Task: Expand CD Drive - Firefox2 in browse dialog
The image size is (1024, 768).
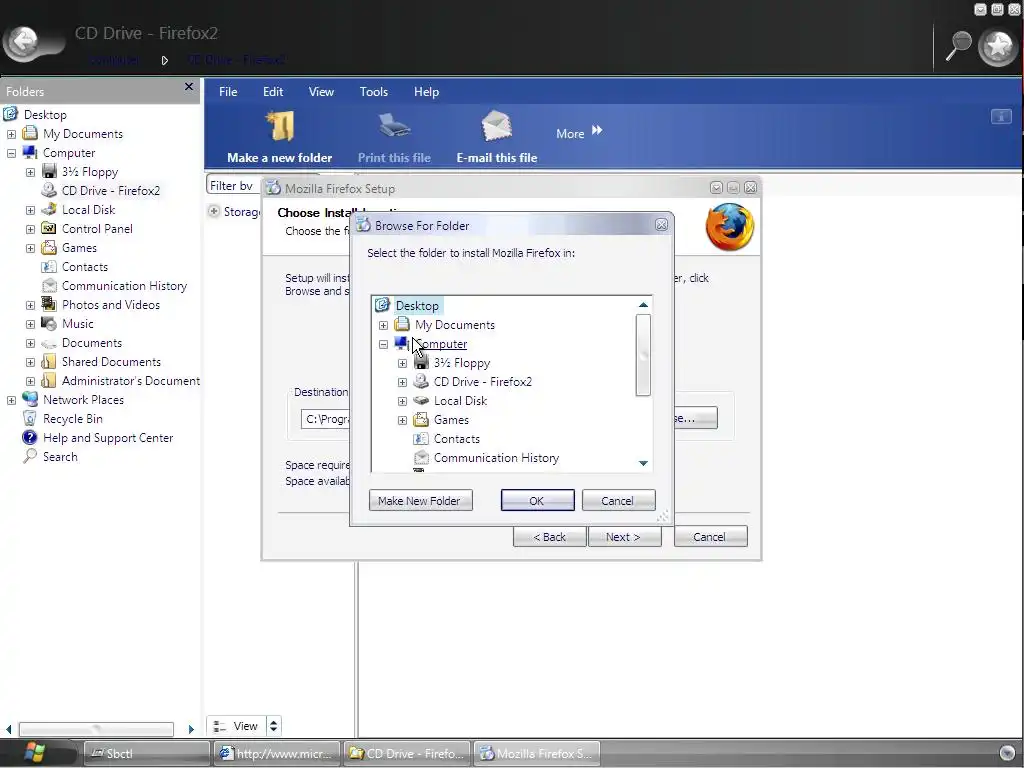Action: (x=402, y=382)
